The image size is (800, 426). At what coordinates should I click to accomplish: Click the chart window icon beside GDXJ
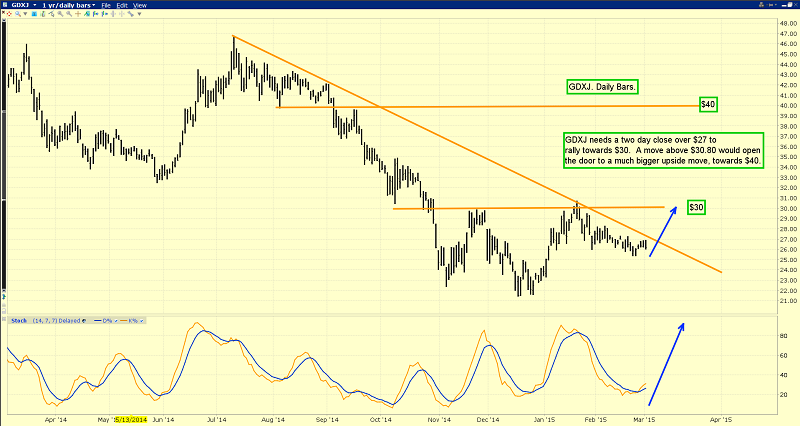[x=5, y=5]
